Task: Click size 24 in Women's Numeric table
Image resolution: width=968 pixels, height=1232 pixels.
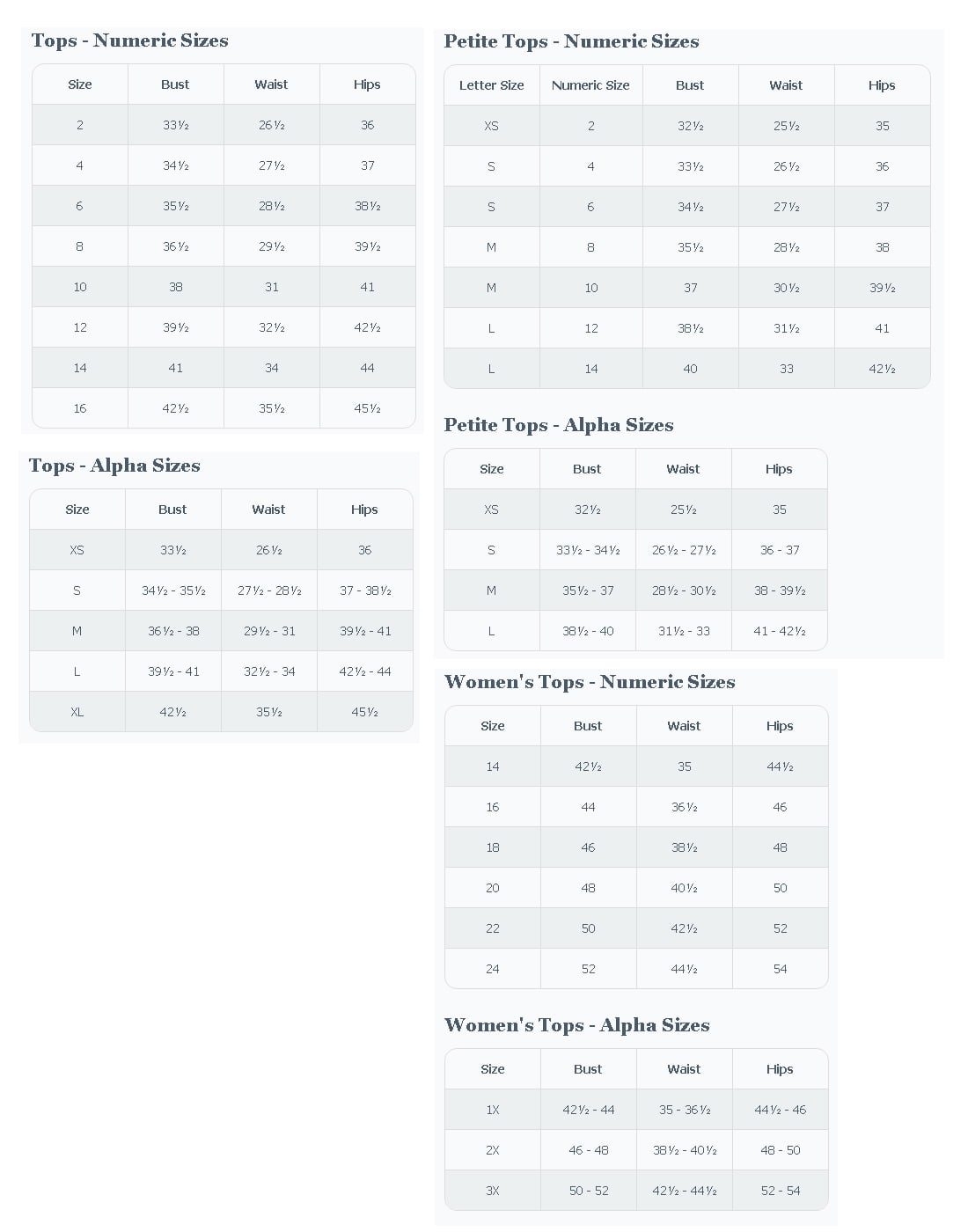Action: [x=493, y=969]
